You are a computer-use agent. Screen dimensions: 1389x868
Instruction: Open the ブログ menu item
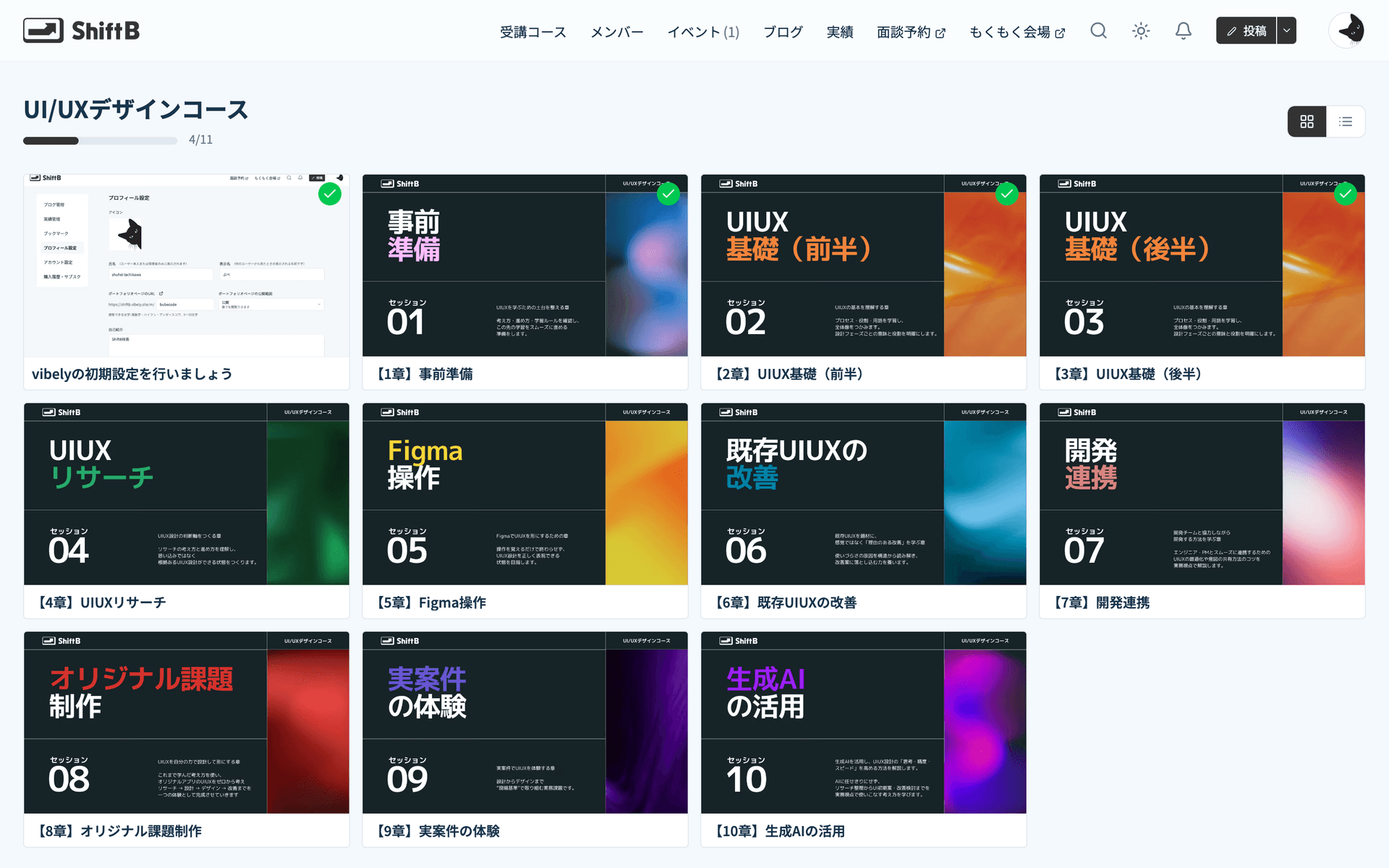click(x=783, y=32)
